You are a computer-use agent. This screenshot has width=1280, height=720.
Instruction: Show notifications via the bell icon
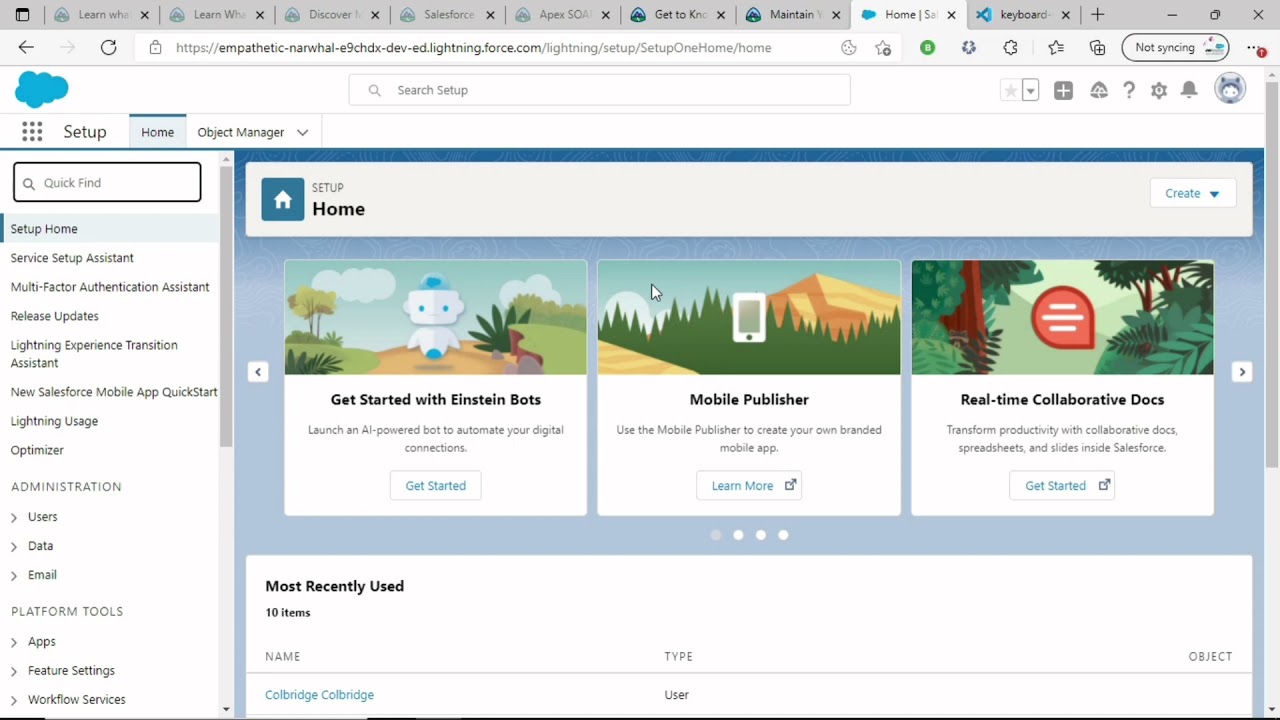(1189, 90)
